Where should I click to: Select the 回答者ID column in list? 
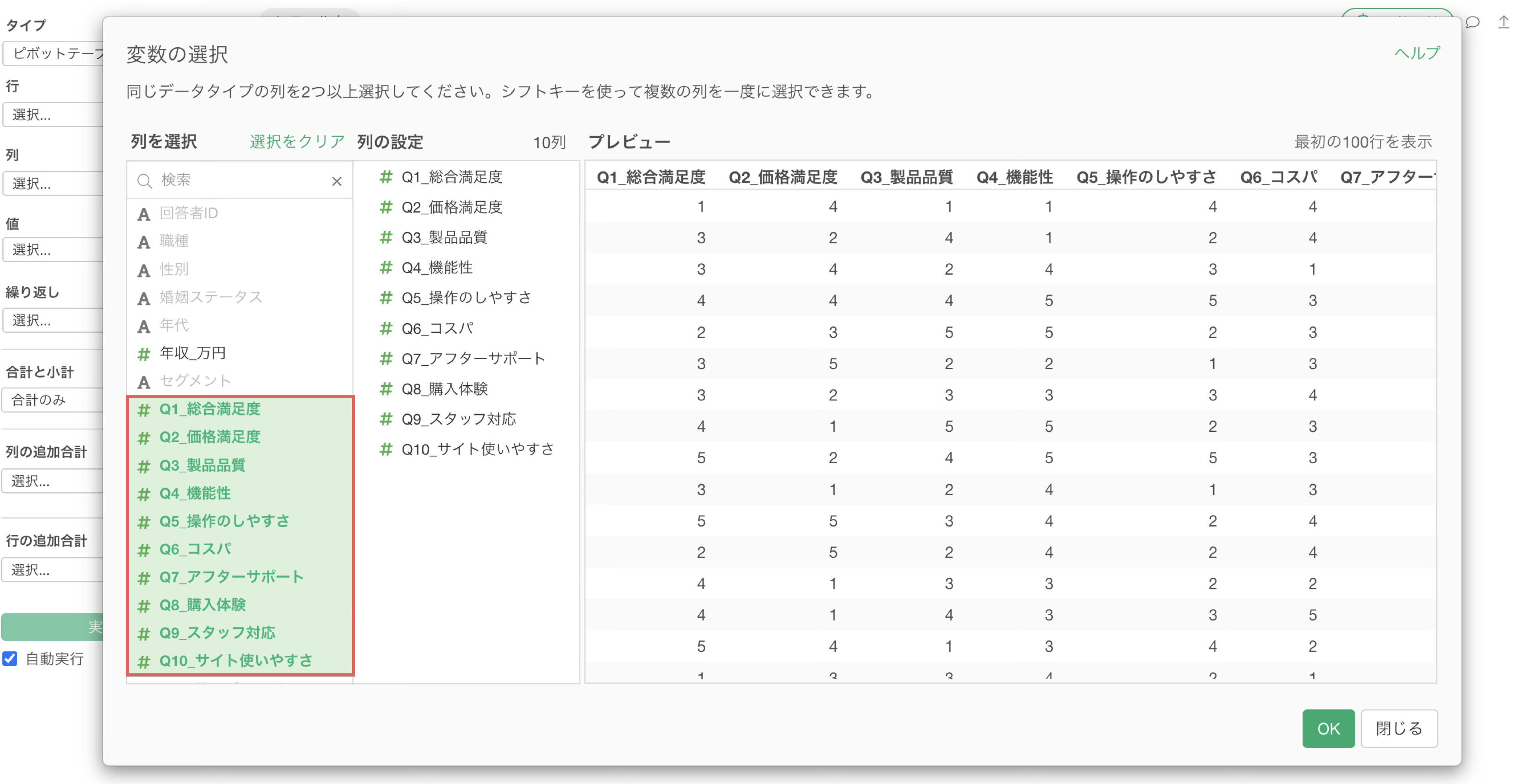click(x=240, y=213)
